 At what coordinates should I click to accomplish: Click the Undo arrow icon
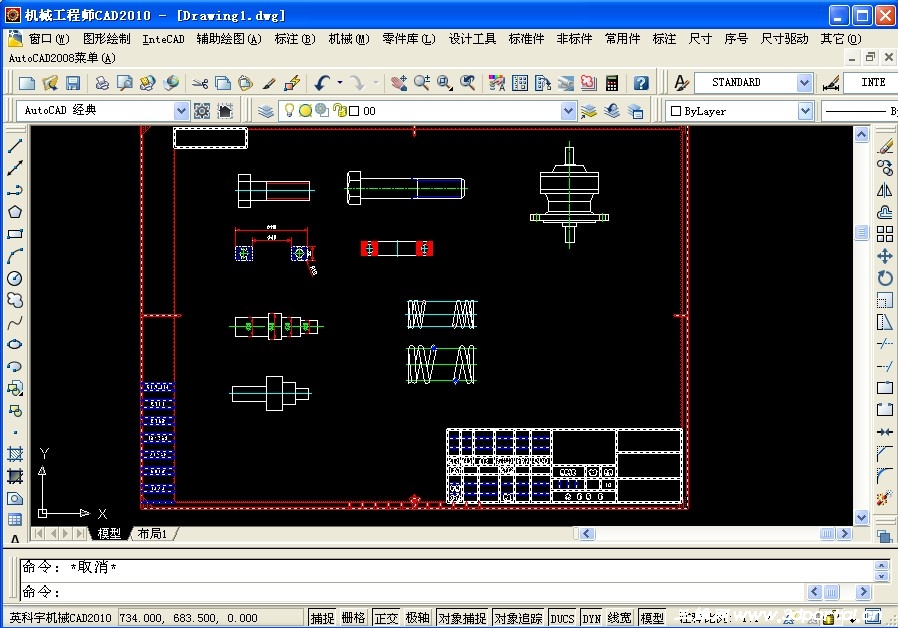(322, 83)
